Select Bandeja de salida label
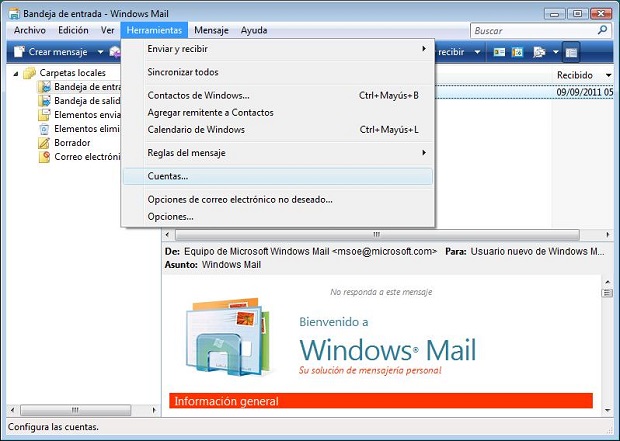 coord(87,101)
